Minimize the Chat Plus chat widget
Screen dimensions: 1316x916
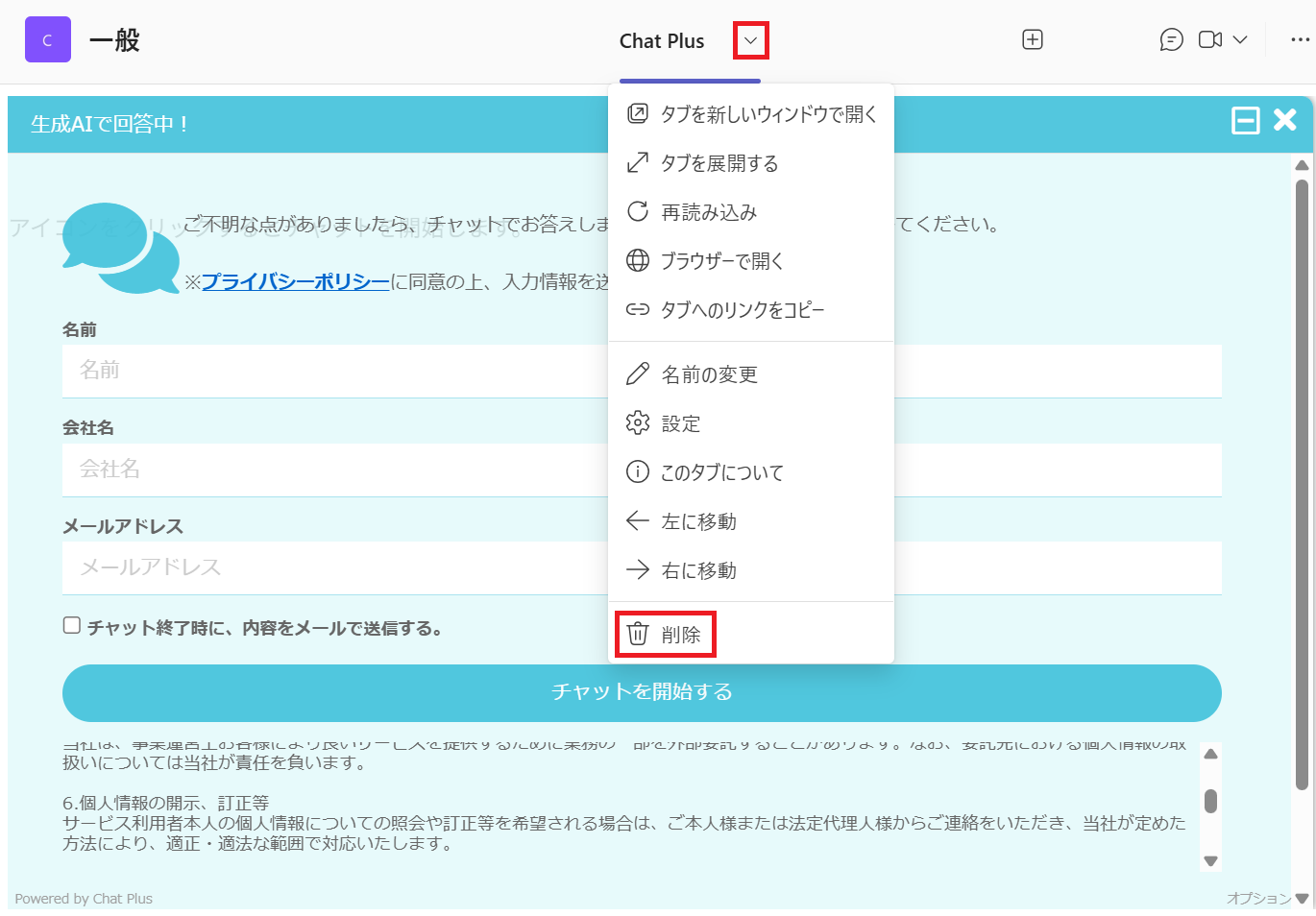1245,121
